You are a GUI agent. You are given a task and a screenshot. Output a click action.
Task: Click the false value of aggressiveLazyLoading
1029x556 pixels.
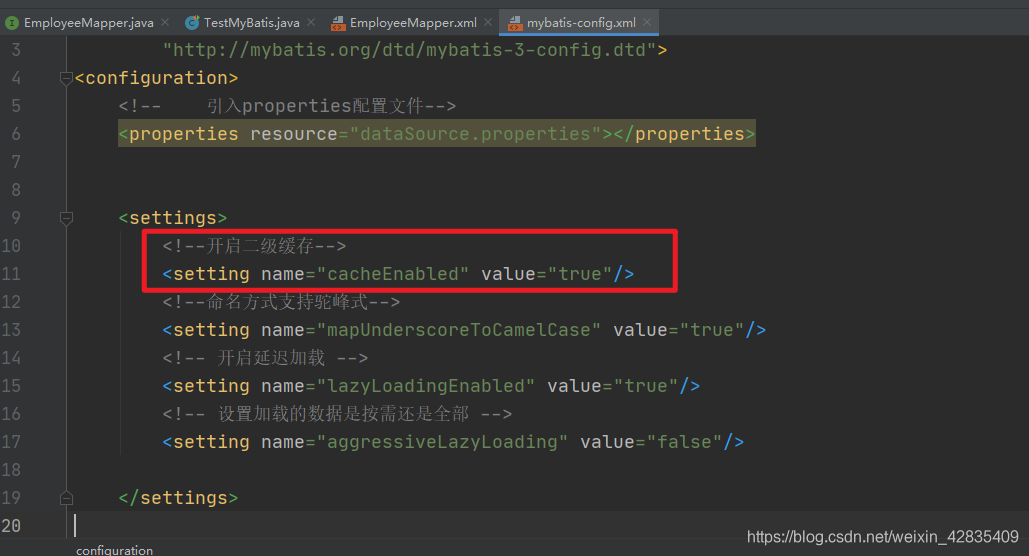point(684,442)
